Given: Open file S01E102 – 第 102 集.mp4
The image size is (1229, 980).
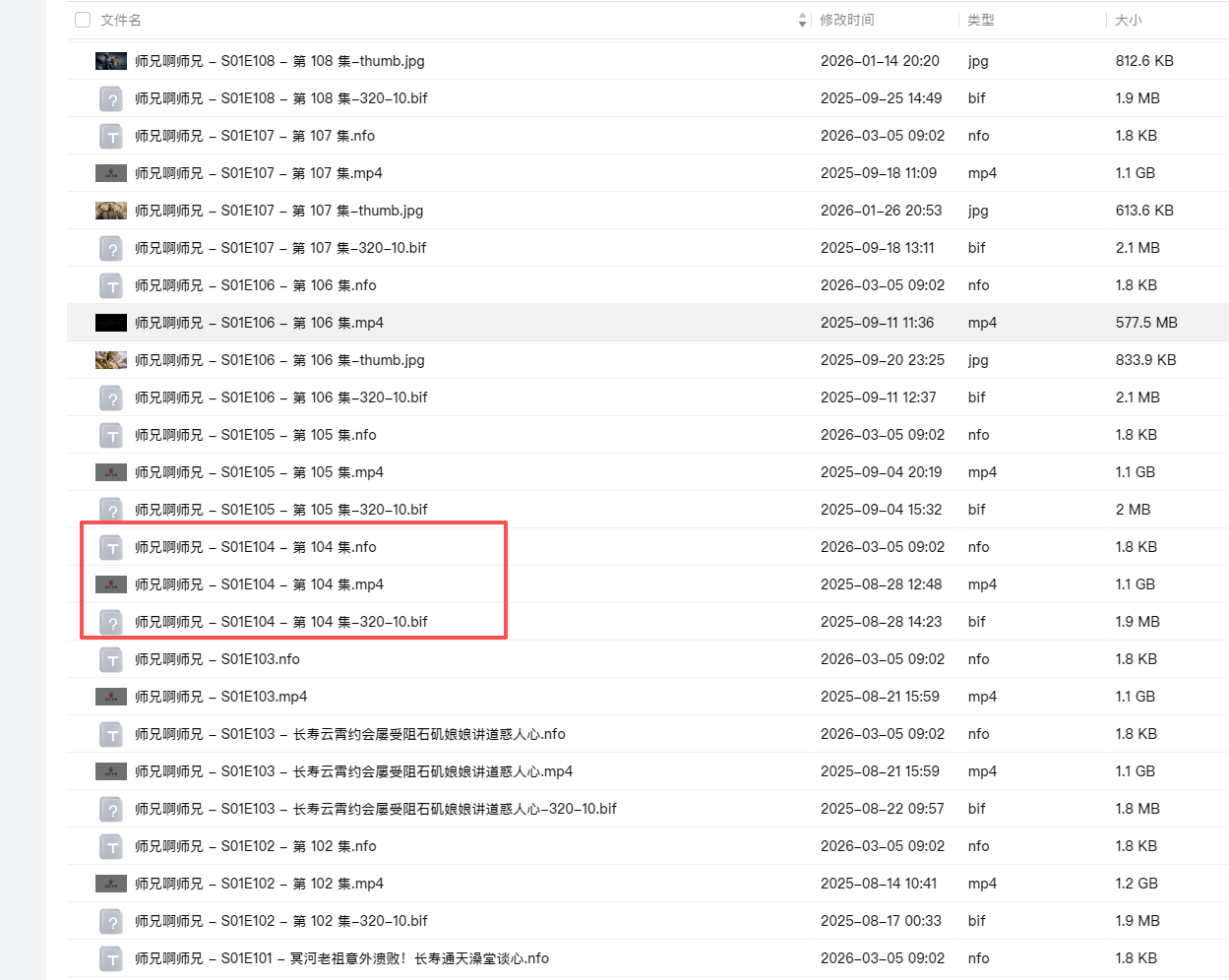Looking at the screenshot, I should [x=259, y=884].
